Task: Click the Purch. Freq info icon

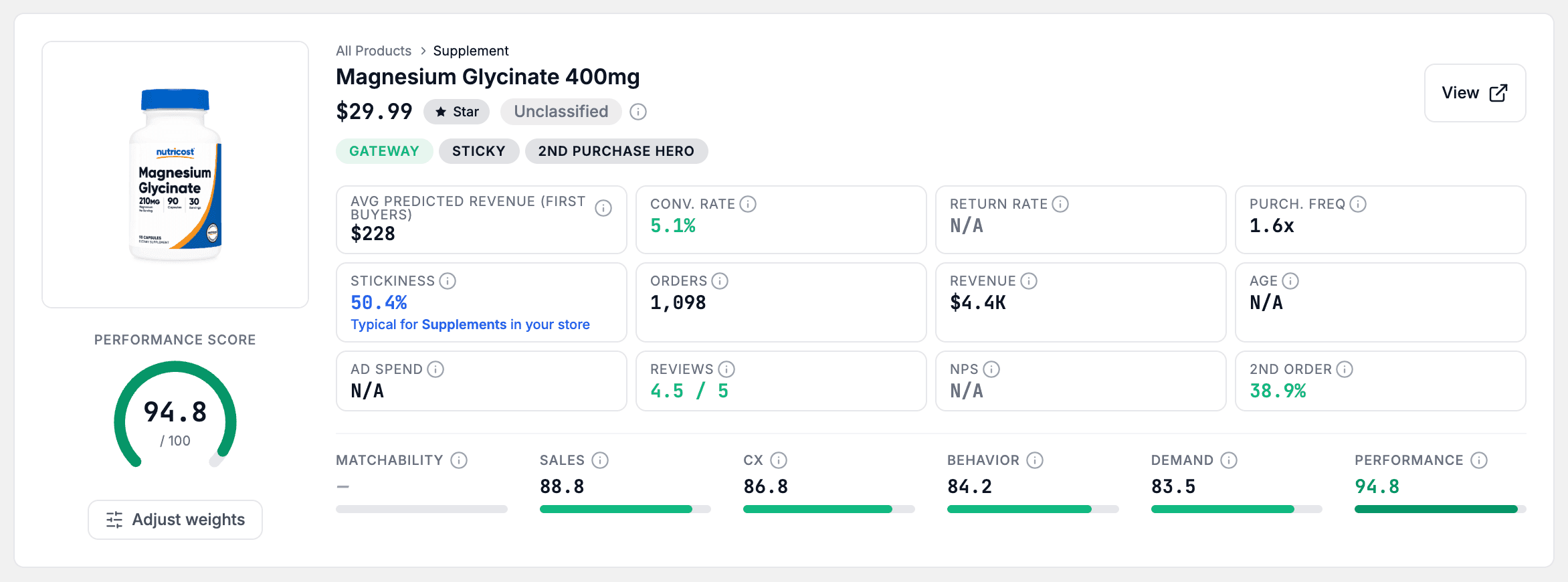Action: [1358, 204]
